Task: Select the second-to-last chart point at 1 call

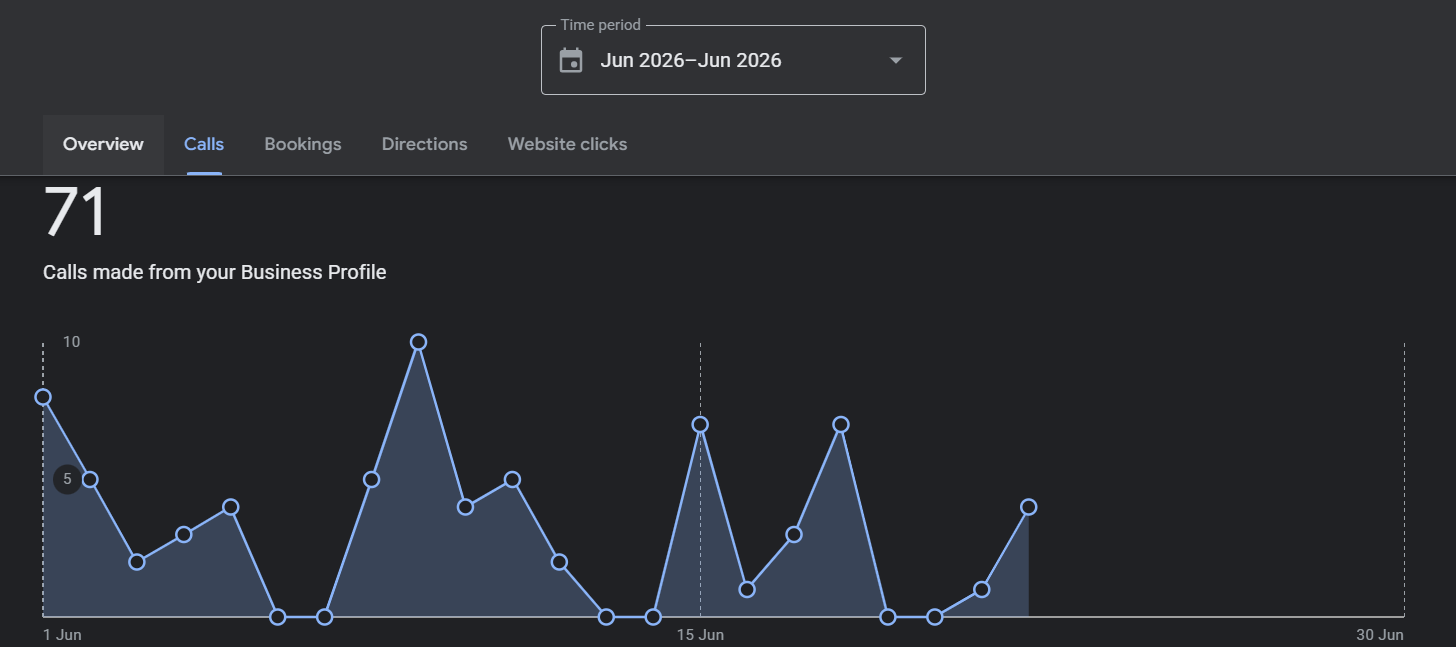Action: coord(981,589)
